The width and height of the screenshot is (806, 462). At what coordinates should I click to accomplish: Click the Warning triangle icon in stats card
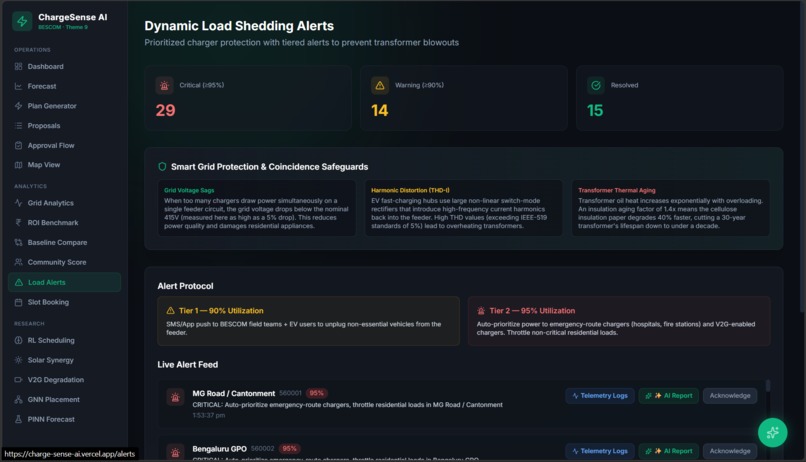coord(380,85)
